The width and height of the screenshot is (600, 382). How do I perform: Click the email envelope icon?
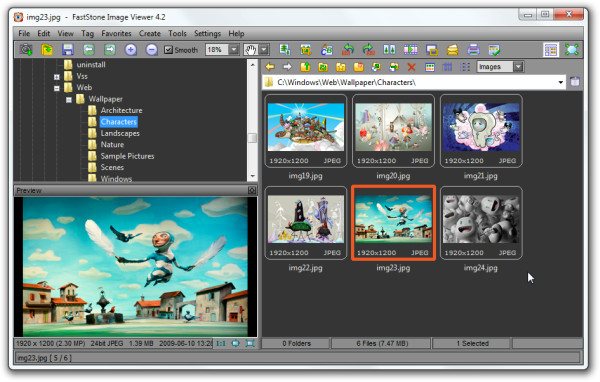pos(452,50)
